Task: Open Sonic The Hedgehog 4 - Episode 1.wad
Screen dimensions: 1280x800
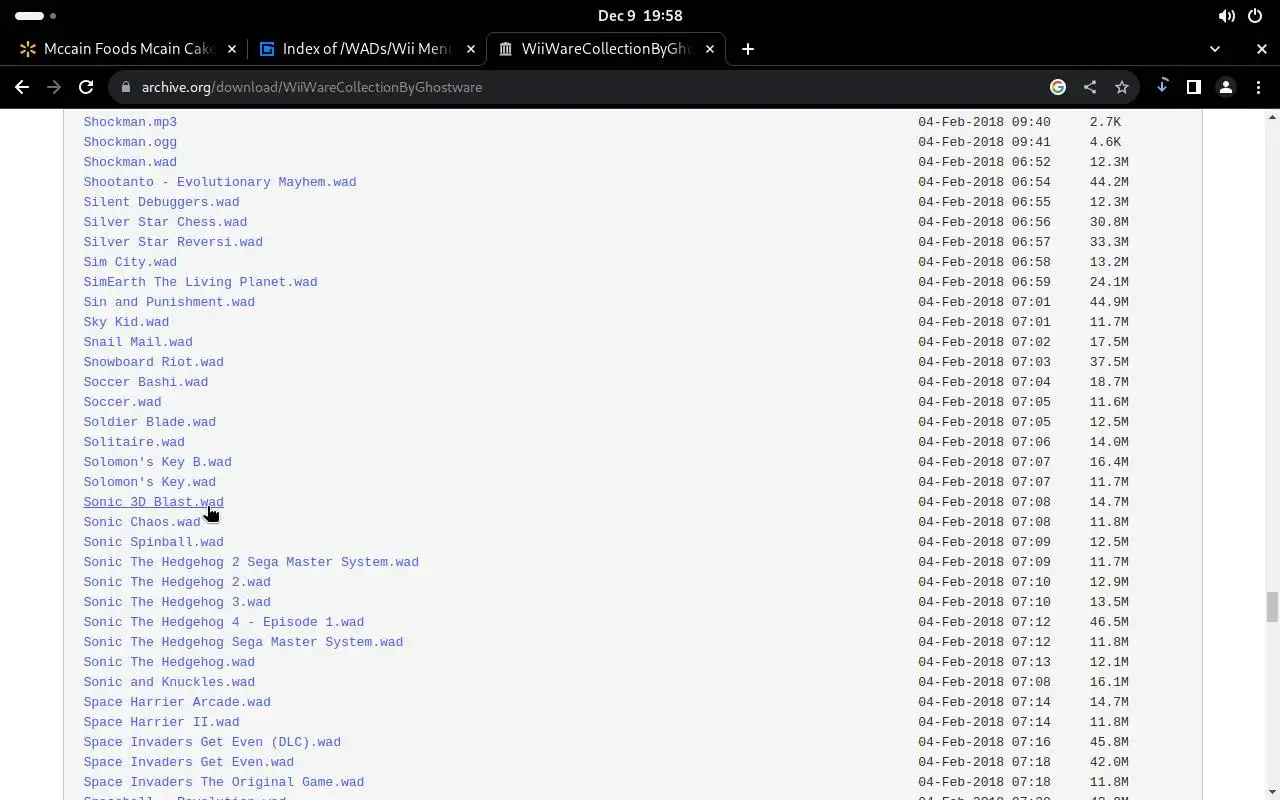Action: click(224, 622)
